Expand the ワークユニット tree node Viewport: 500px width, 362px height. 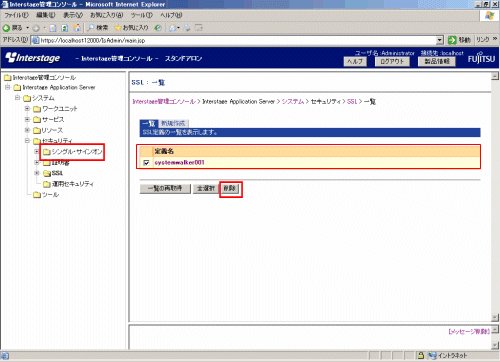click(27, 109)
